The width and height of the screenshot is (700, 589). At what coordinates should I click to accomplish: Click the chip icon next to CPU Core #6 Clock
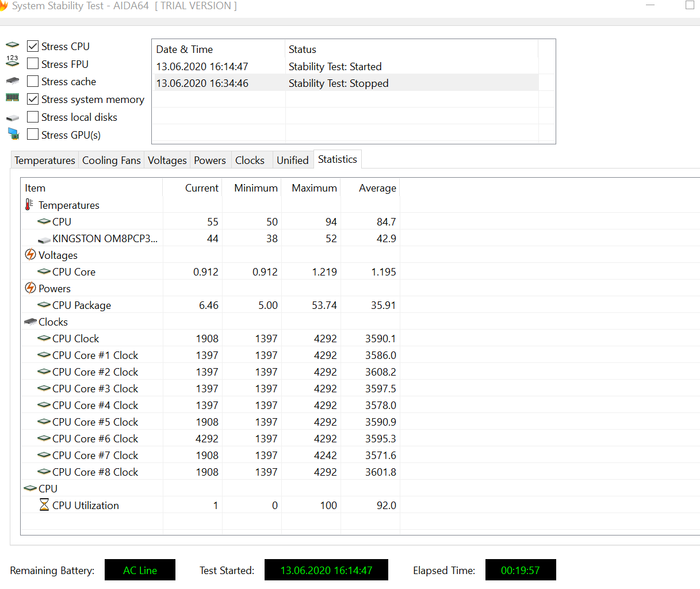pyautogui.click(x=44, y=438)
